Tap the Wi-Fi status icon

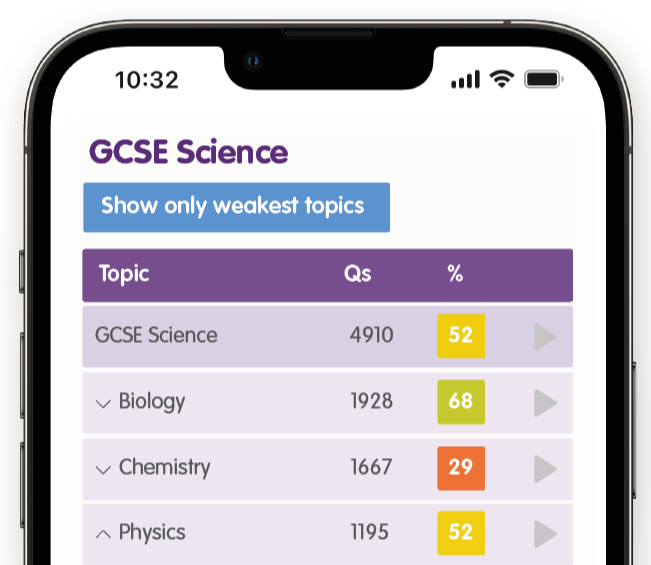[x=502, y=79]
